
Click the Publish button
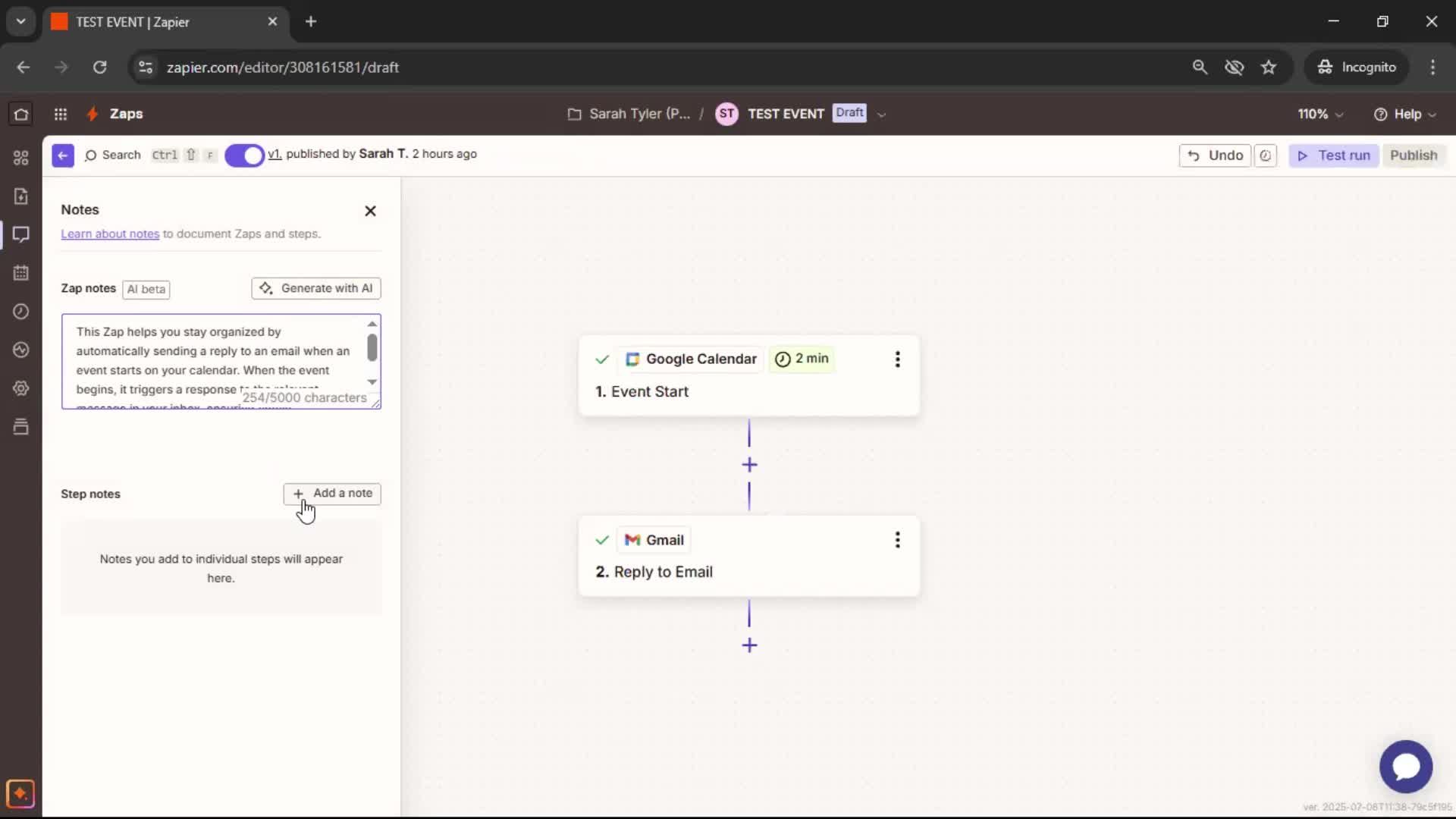[1414, 155]
